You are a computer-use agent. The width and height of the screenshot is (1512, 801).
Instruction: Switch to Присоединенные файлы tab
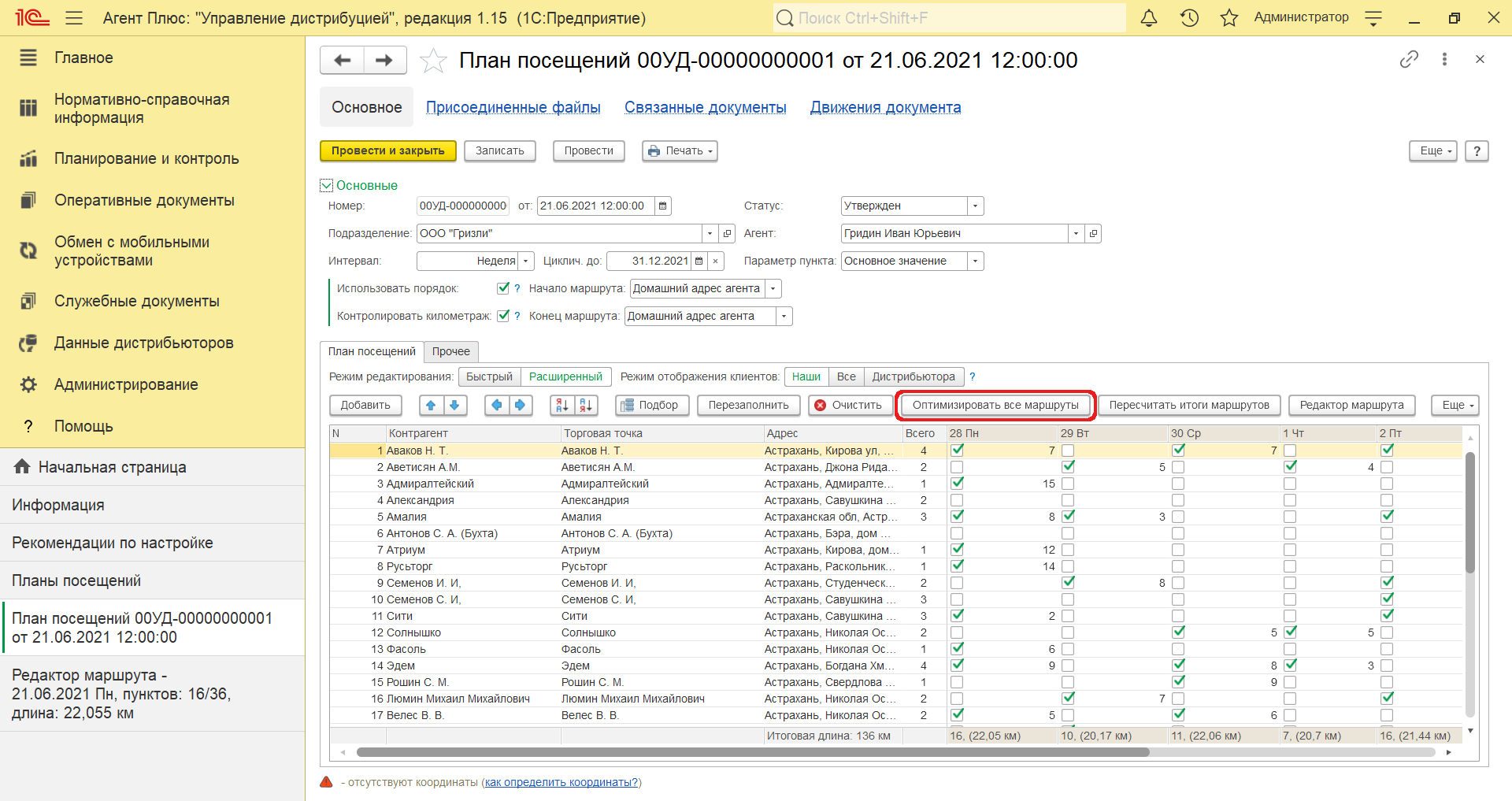click(513, 107)
